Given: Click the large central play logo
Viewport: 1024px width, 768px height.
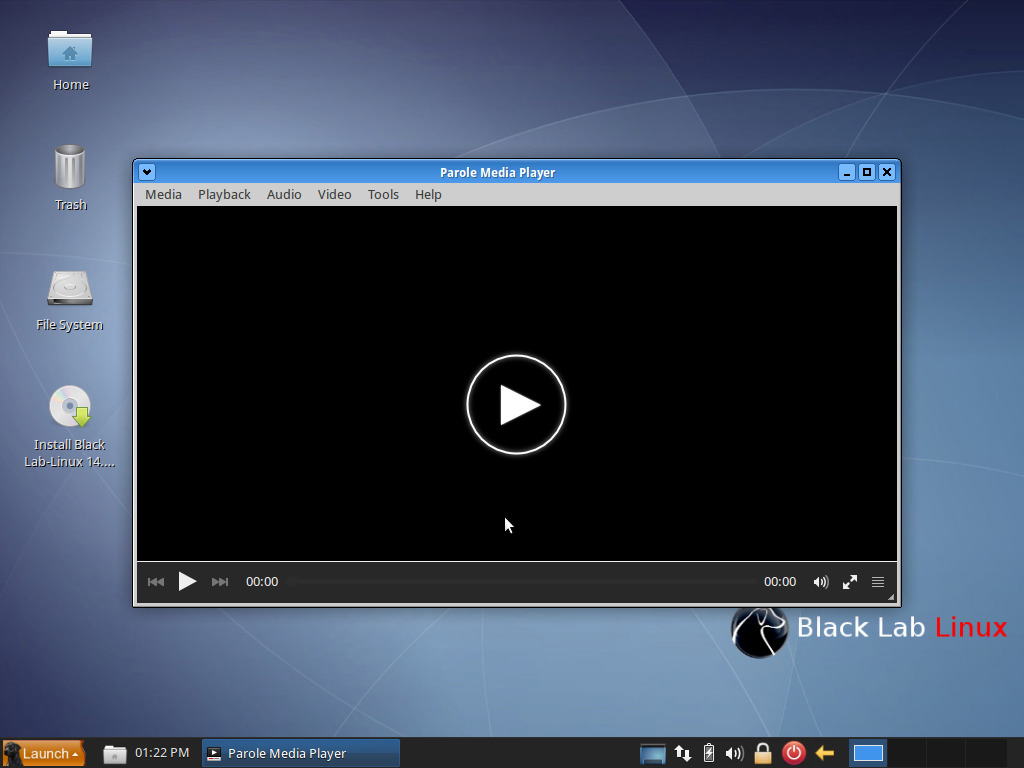Looking at the screenshot, I should tap(516, 404).
